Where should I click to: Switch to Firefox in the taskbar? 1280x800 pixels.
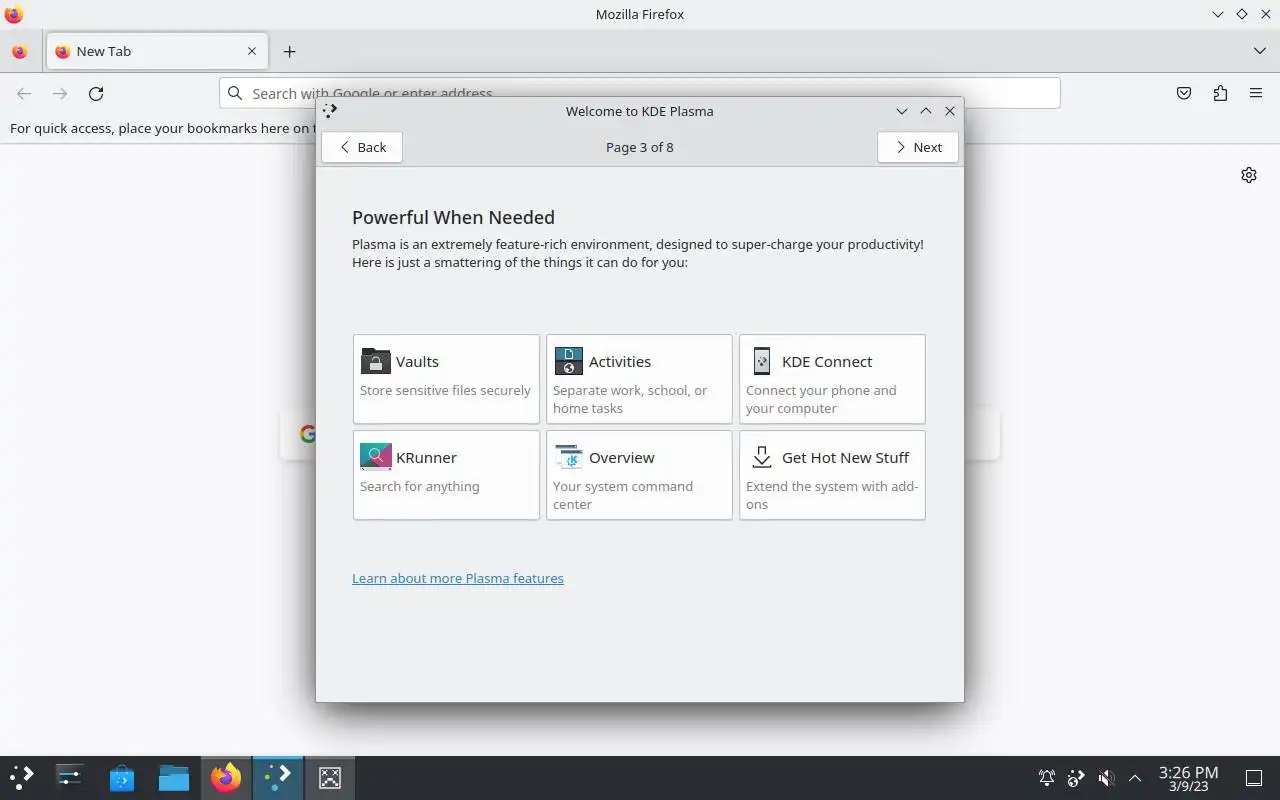point(226,777)
